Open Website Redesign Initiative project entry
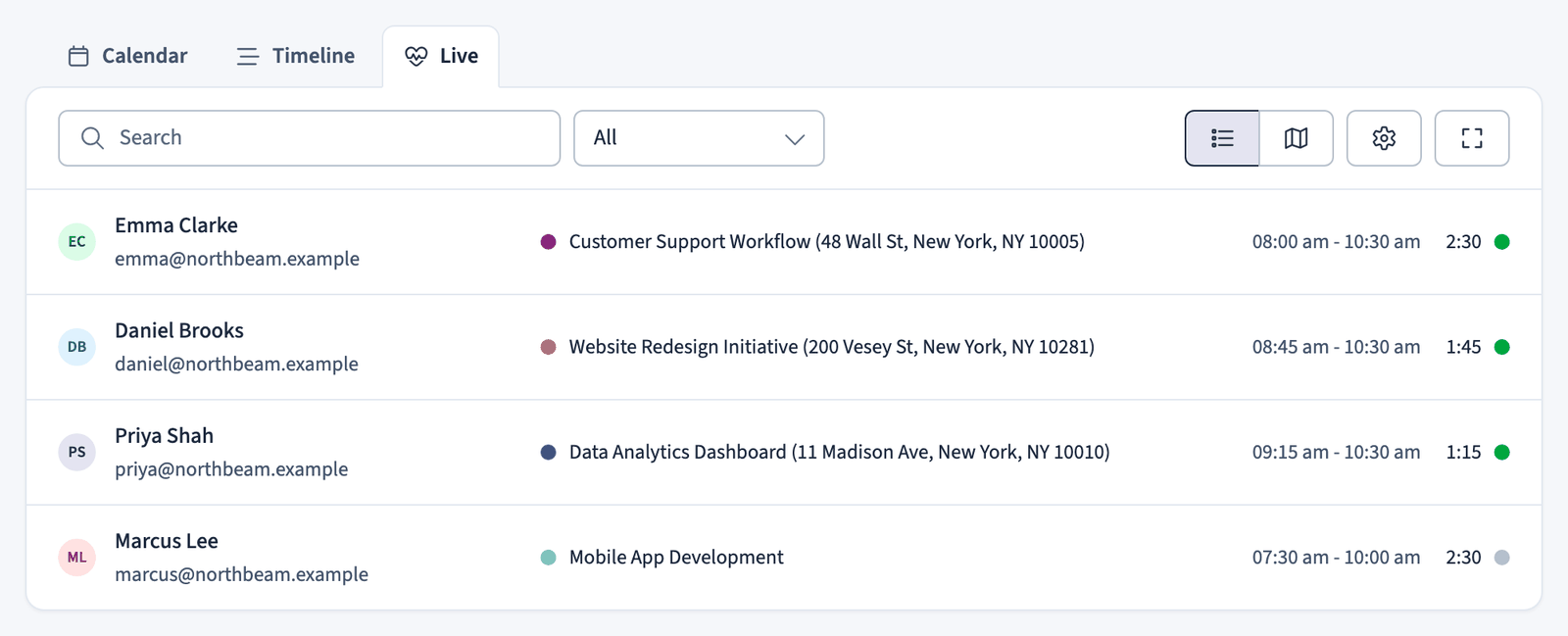Image resolution: width=1568 pixels, height=636 pixels. click(x=832, y=347)
